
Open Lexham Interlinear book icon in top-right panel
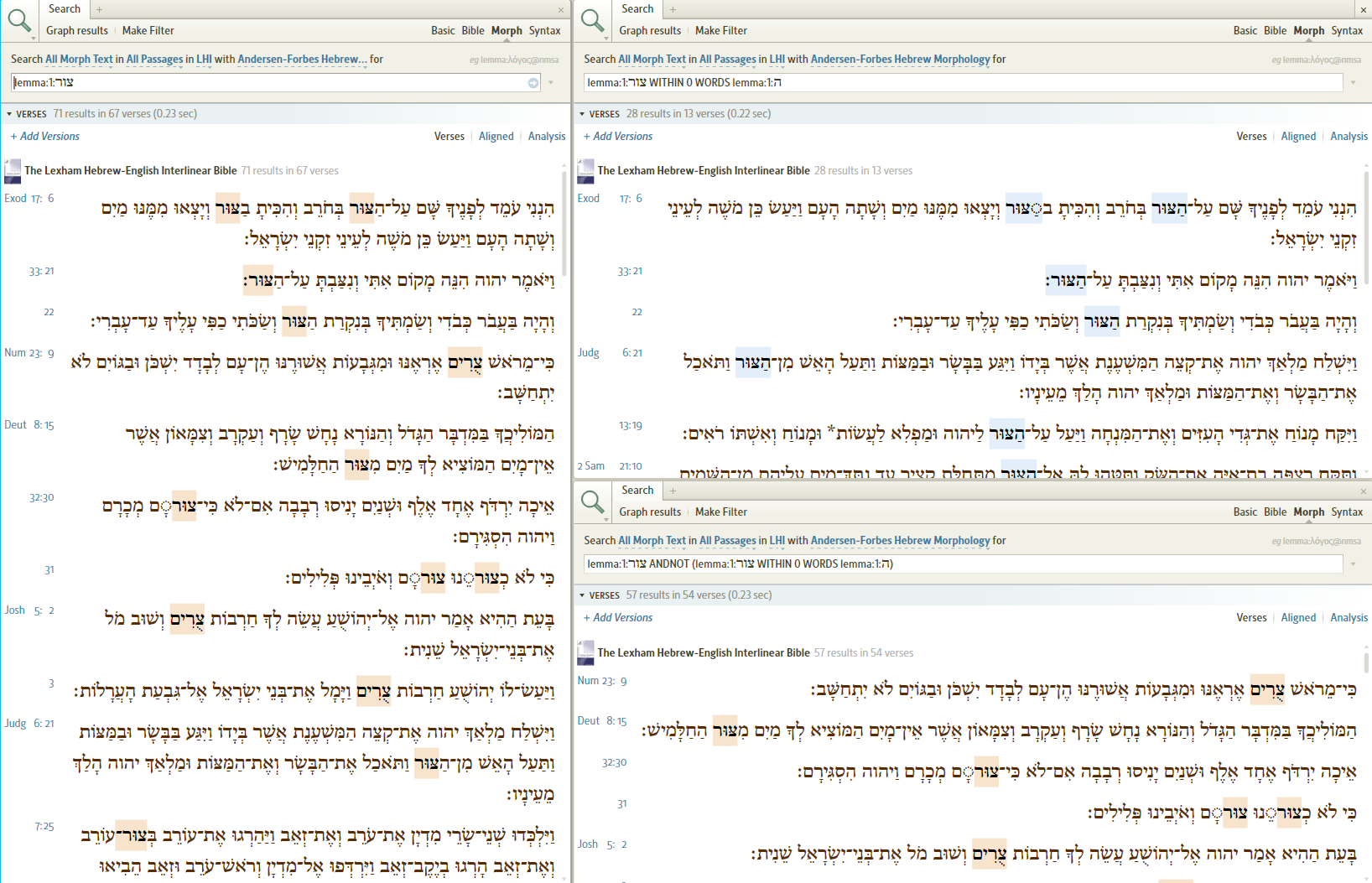pos(585,171)
